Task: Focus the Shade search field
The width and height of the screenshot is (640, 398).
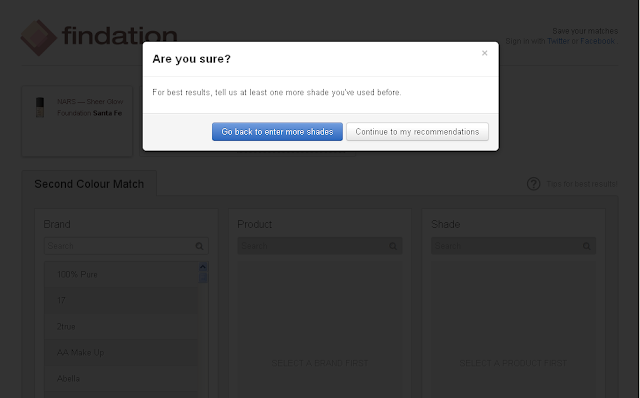Action: pos(513,246)
